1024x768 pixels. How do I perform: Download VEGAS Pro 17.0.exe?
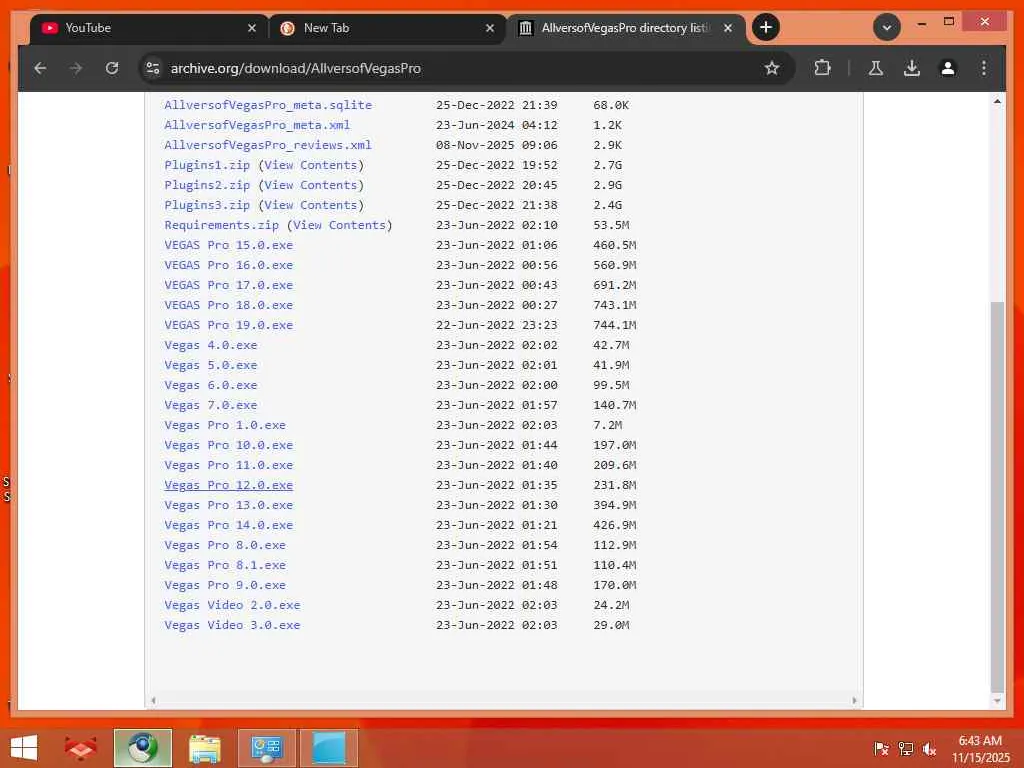[x=229, y=285]
